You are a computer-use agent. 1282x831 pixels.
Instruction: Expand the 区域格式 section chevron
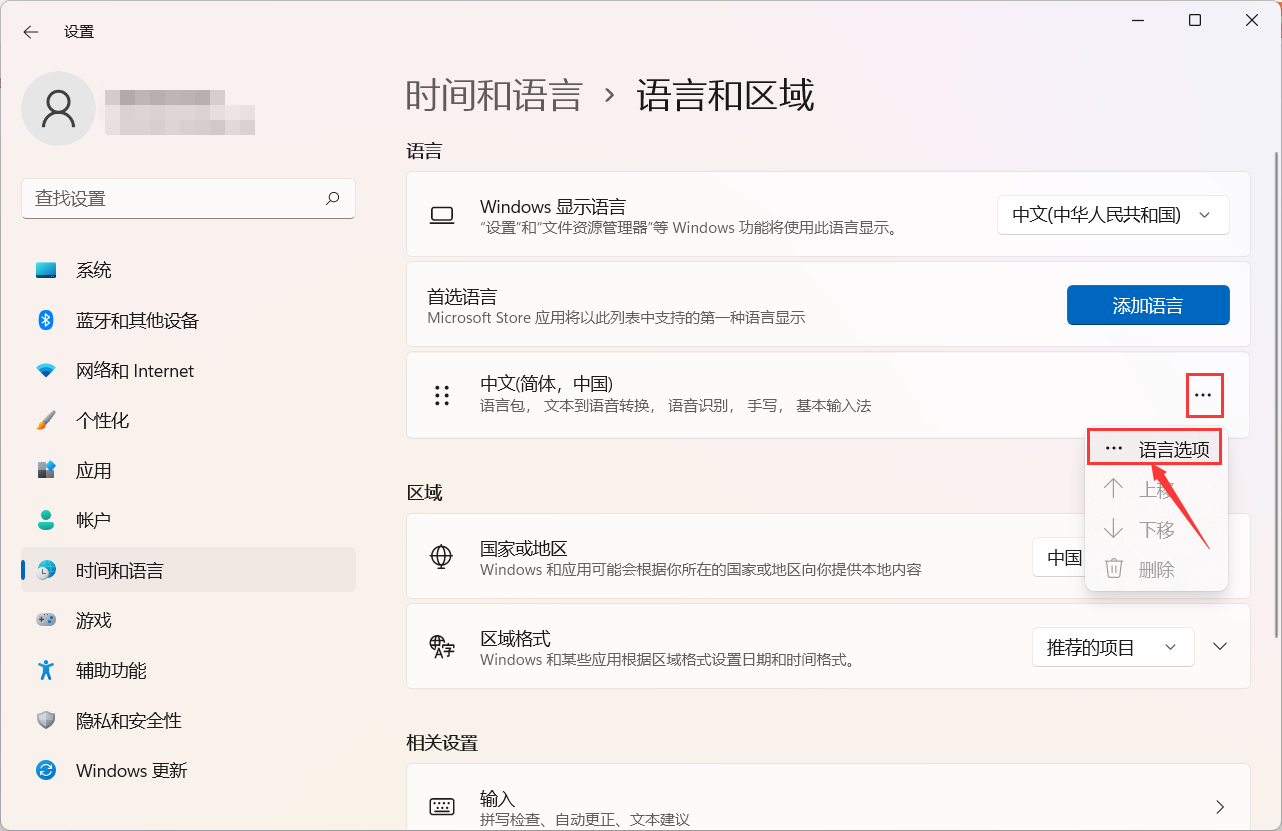(1220, 647)
